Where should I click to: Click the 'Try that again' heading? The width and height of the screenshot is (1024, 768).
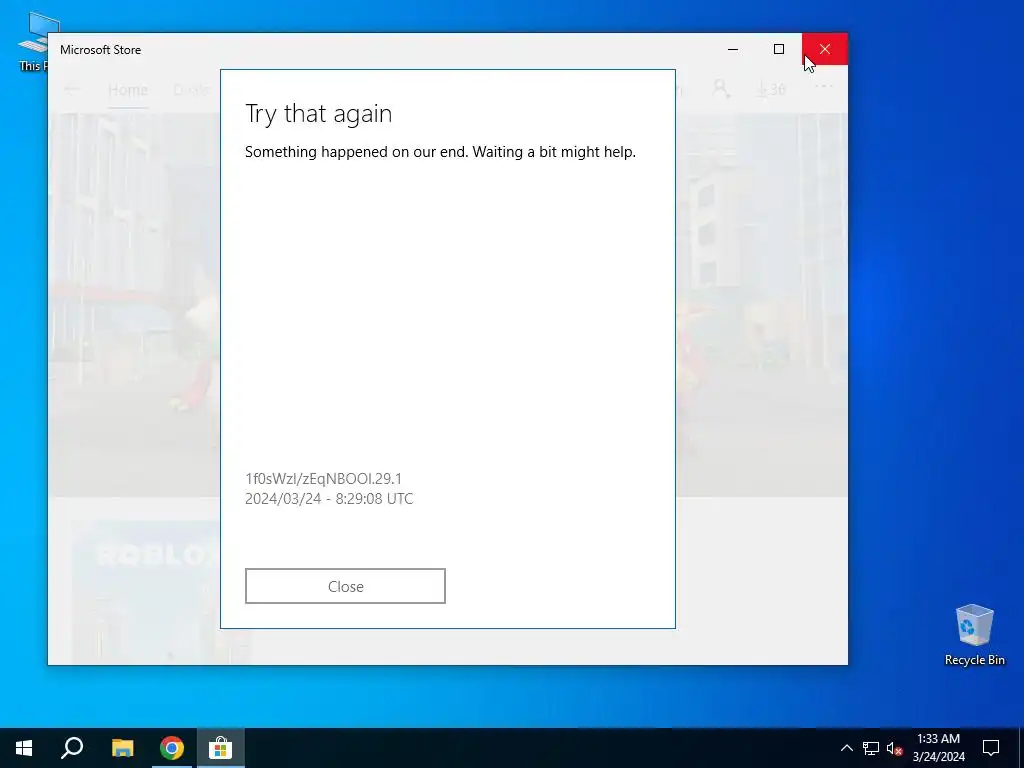(319, 114)
